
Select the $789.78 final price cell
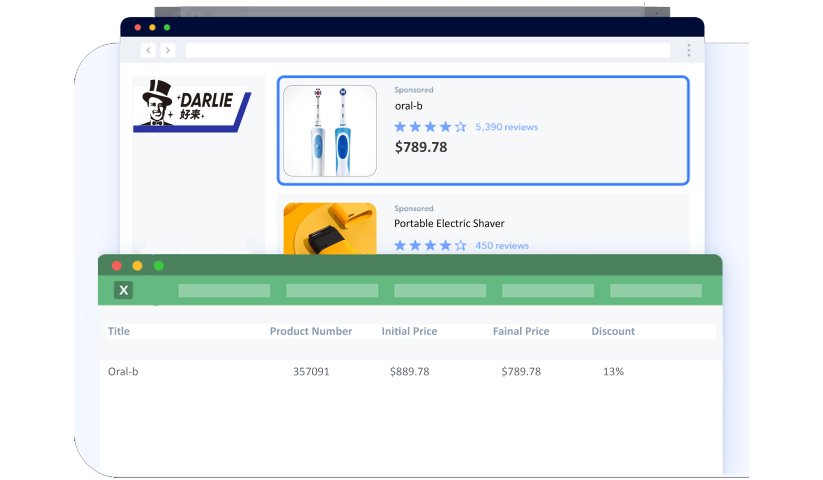[x=521, y=372]
